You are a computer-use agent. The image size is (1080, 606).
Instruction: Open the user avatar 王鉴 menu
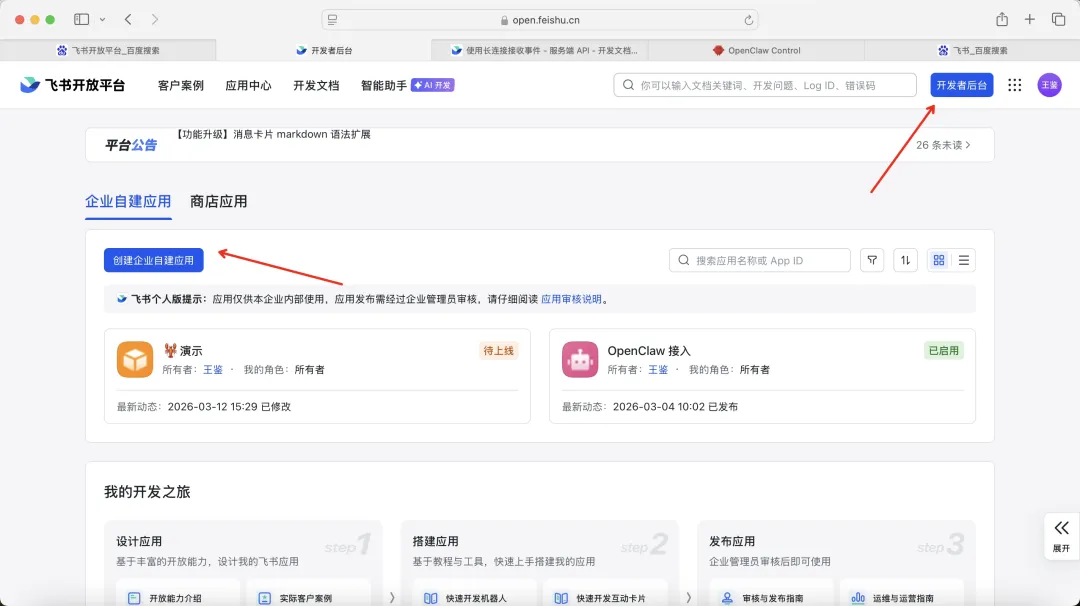[1049, 85]
